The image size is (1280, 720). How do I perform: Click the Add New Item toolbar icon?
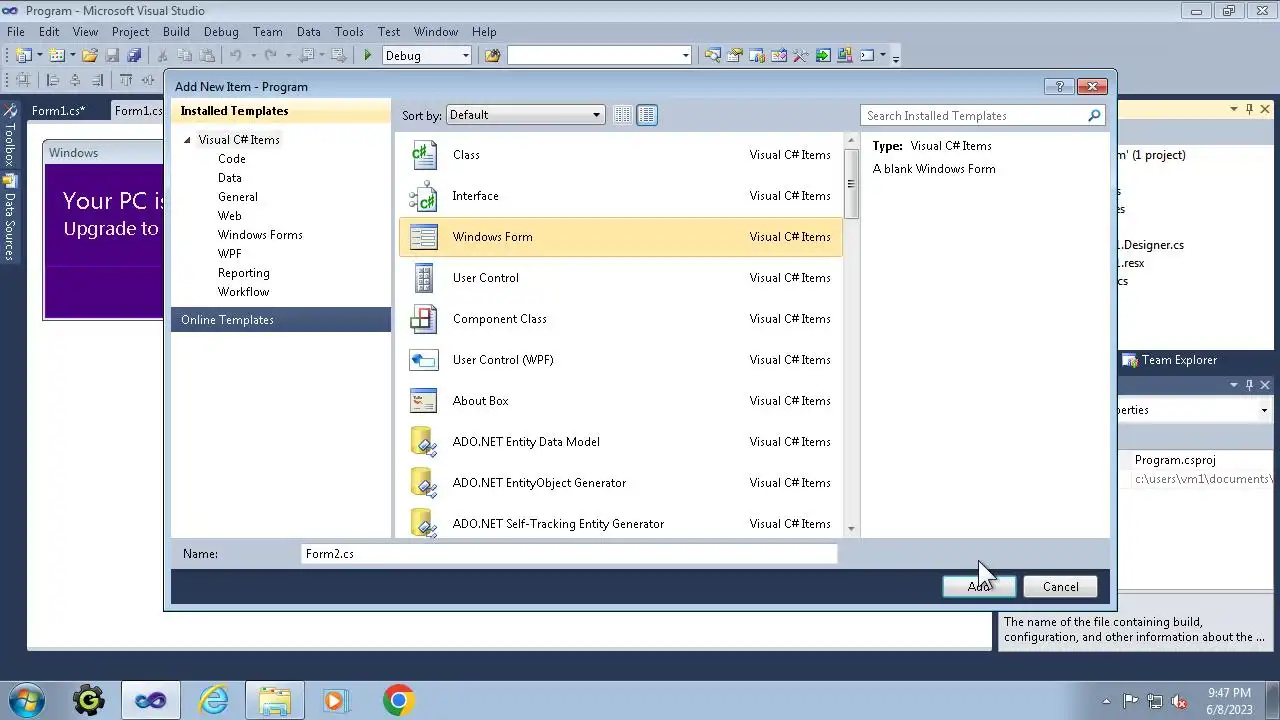point(57,56)
